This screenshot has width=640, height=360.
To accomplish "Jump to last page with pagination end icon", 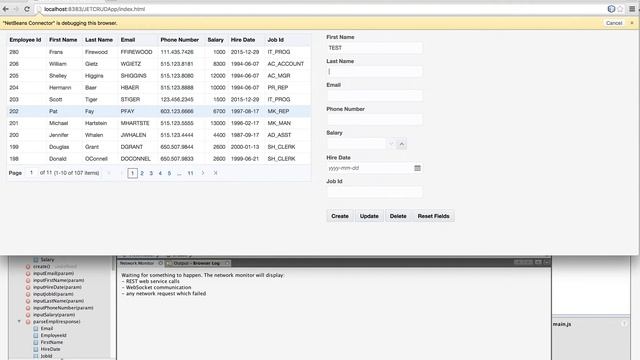I will click(x=216, y=173).
